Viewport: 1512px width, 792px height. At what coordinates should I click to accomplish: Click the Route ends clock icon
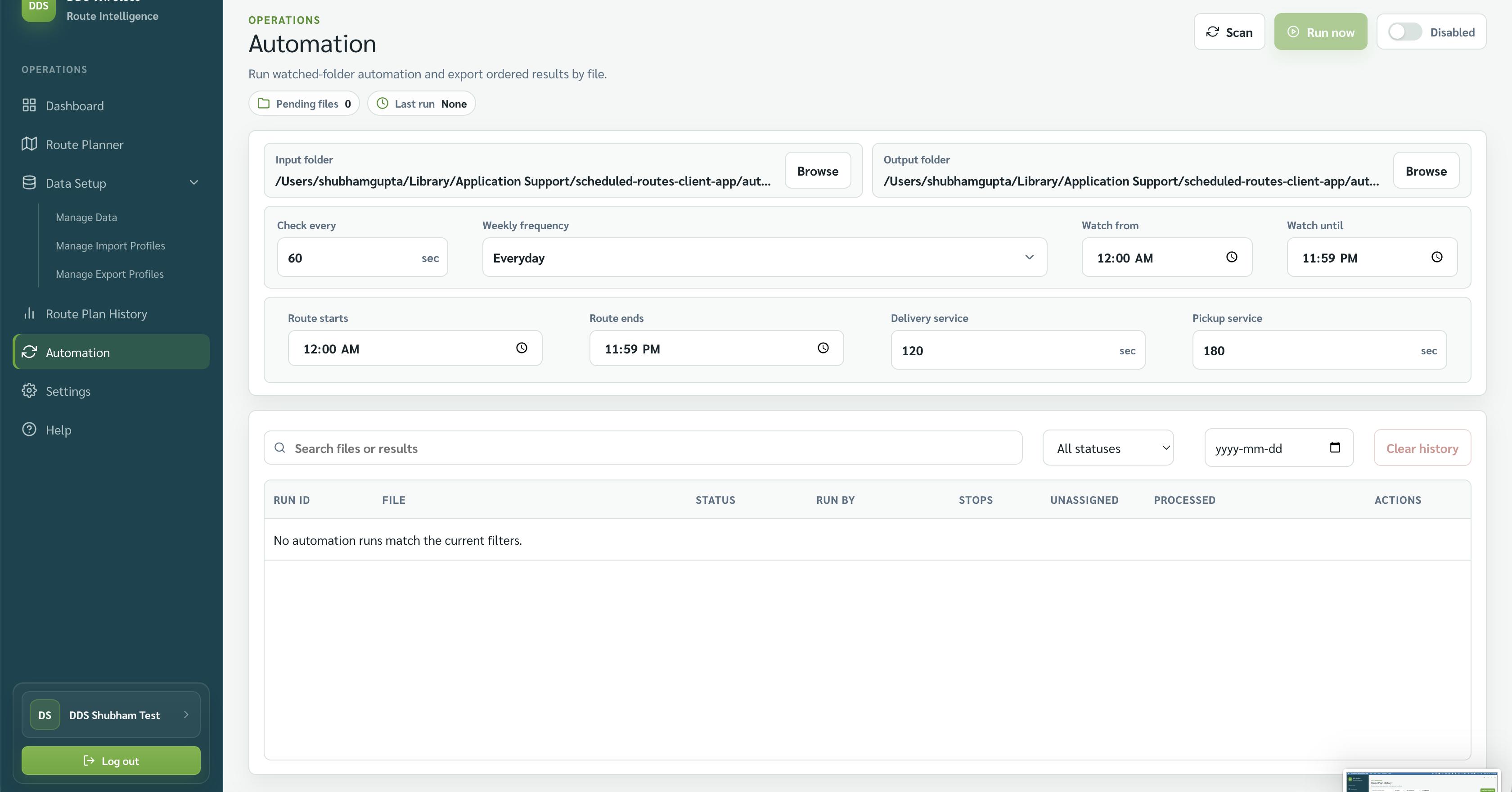pyautogui.click(x=823, y=348)
